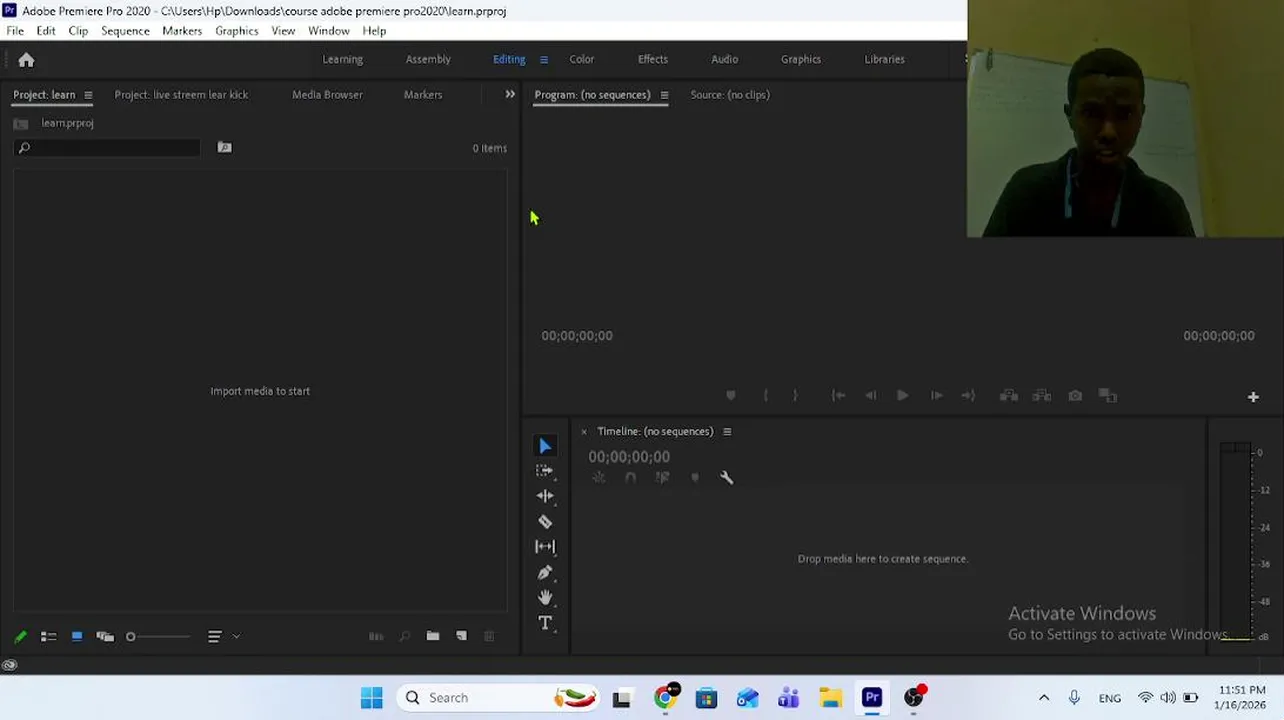Open the Timeline panel menu
1284x720 pixels.
(x=727, y=432)
